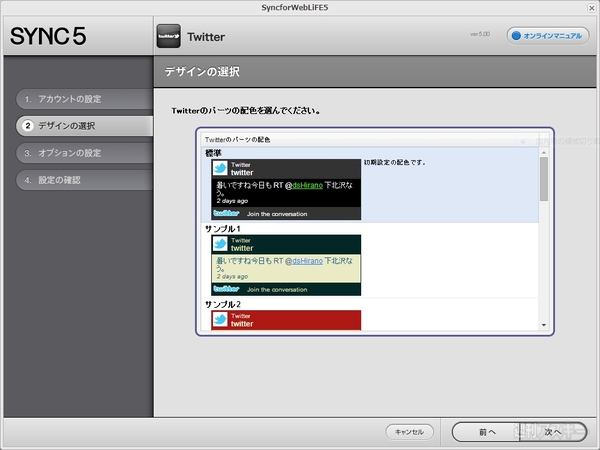Viewport: 600px width, 450px height.
Task: Click the SYNC5 logo
Action: (x=48, y=36)
